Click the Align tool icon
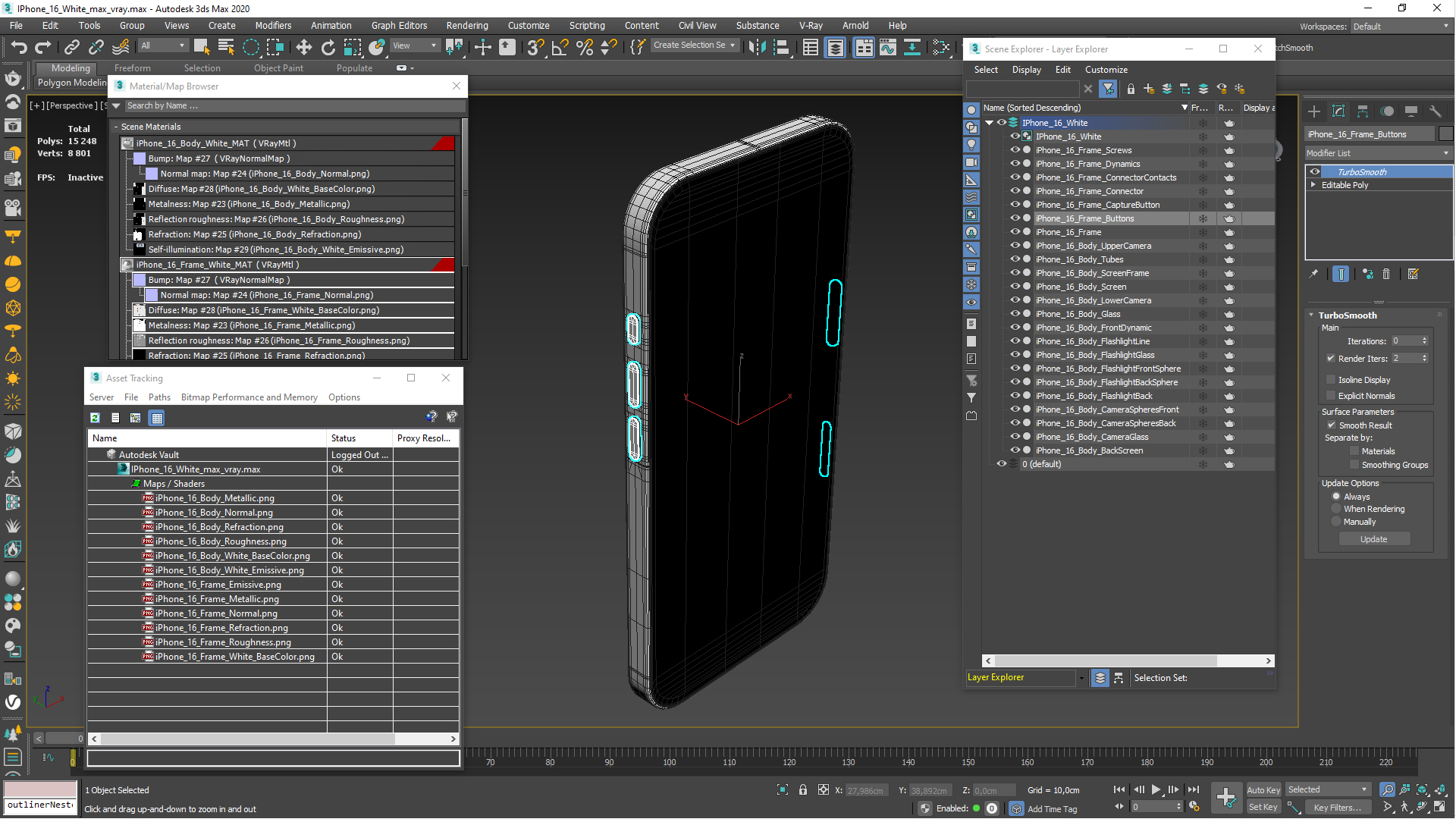Image resolution: width=1456 pixels, height=819 pixels. (781, 47)
